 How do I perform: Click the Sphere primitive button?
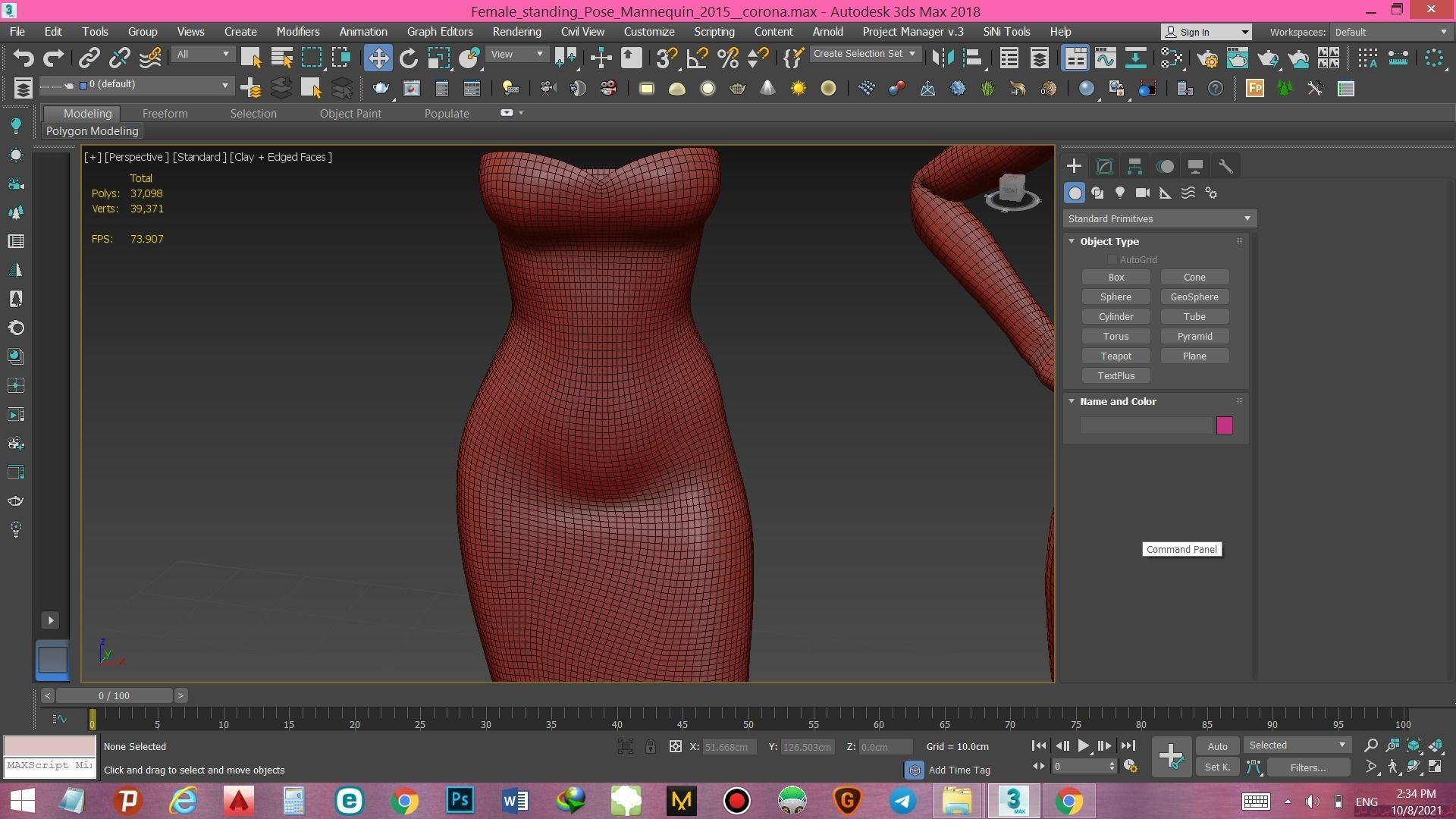click(1116, 297)
